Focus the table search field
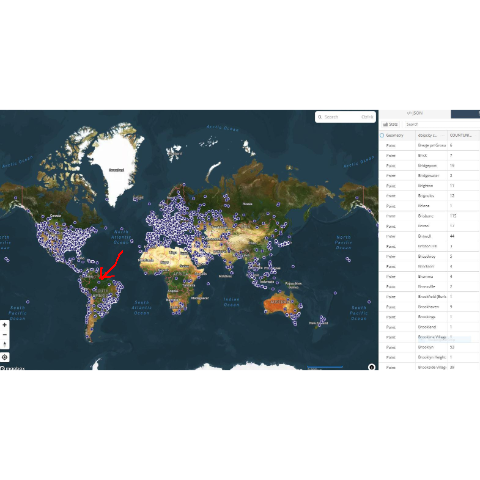The width and height of the screenshot is (480, 480). [x=442, y=124]
